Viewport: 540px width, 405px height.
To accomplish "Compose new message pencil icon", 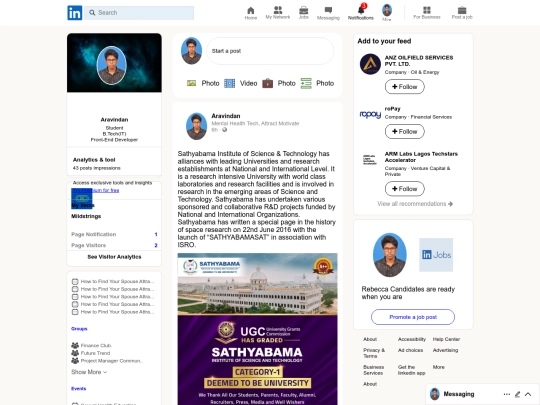I will click(517, 394).
